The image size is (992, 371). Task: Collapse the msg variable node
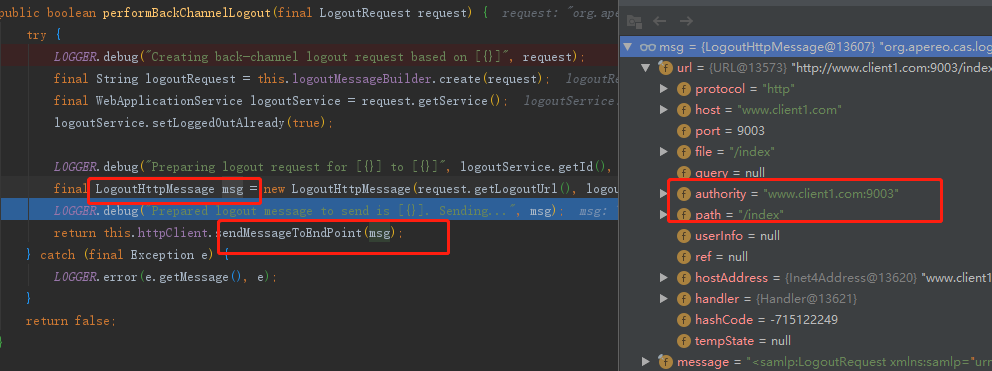point(628,47)
